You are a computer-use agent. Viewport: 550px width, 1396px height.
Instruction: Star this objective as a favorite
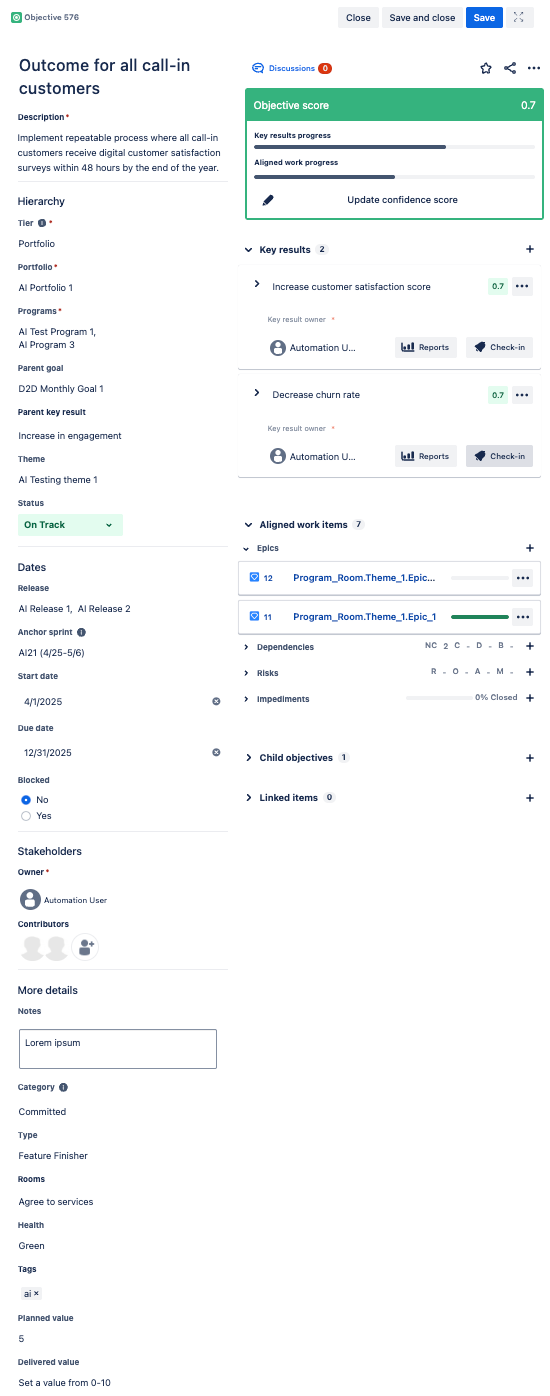486,68
